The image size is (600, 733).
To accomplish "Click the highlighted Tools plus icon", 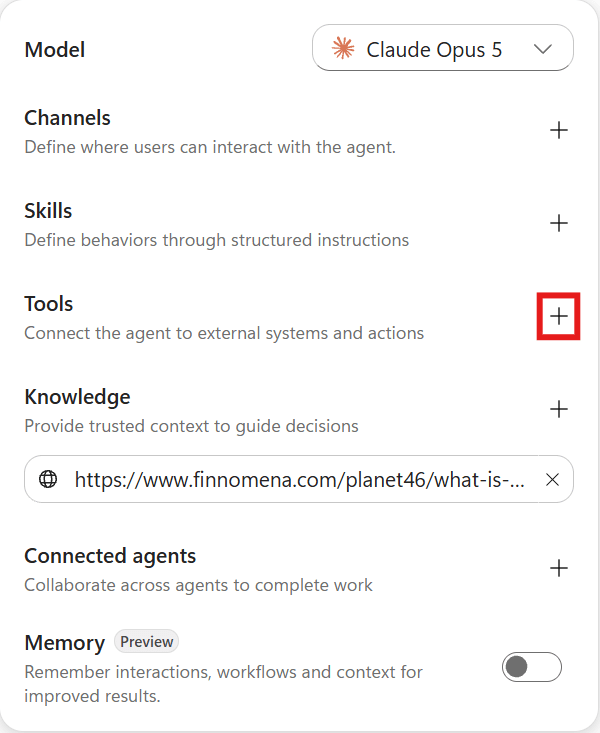I will (x=558, y=316).
